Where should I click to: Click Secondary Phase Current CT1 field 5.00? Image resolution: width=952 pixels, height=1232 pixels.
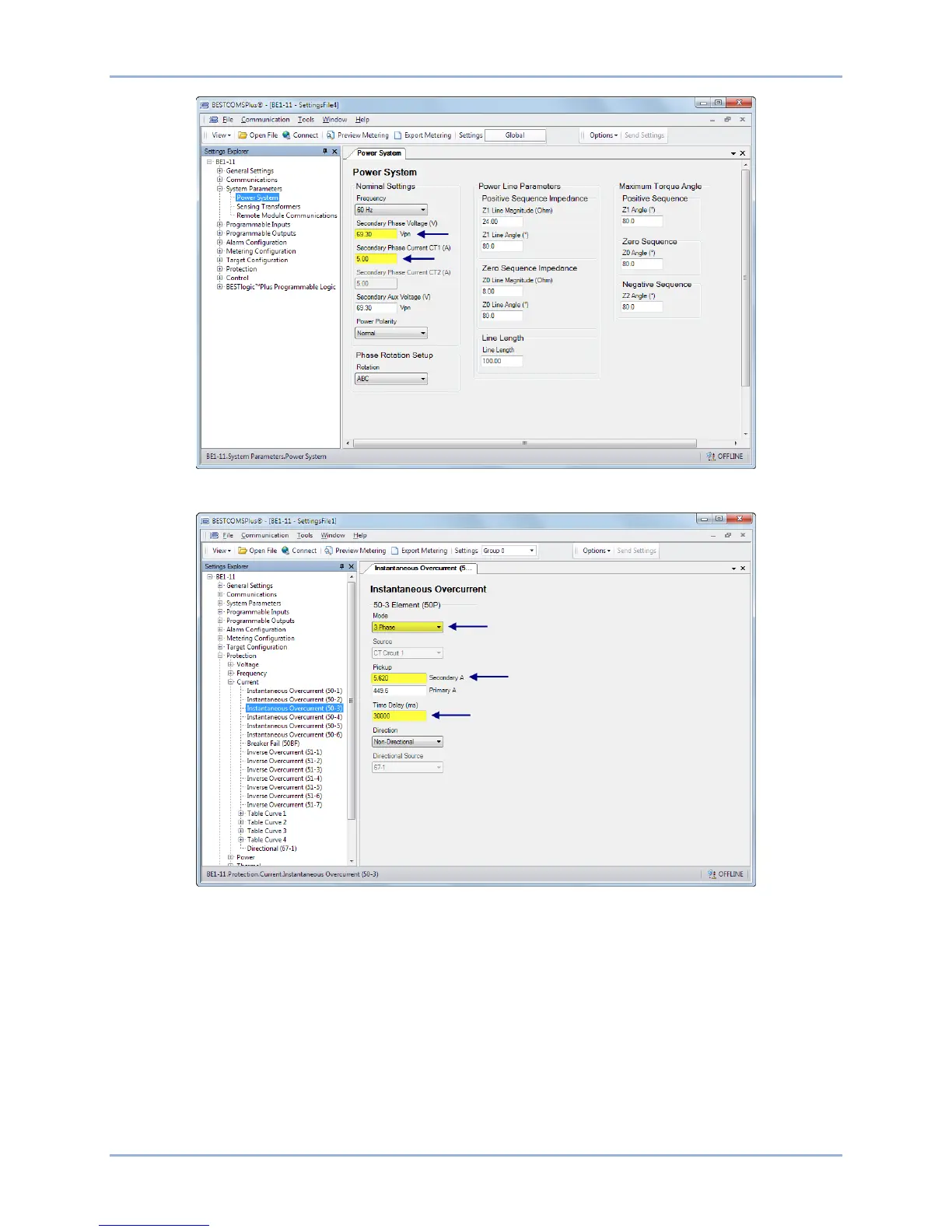pyautogui.click(x=376, y=259)
